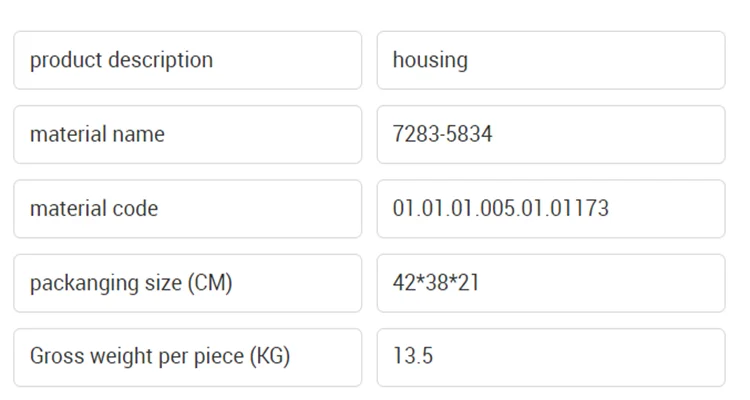Click the word "name" in material name label
The image size is (750, 400).
click(x=139, y=134)
